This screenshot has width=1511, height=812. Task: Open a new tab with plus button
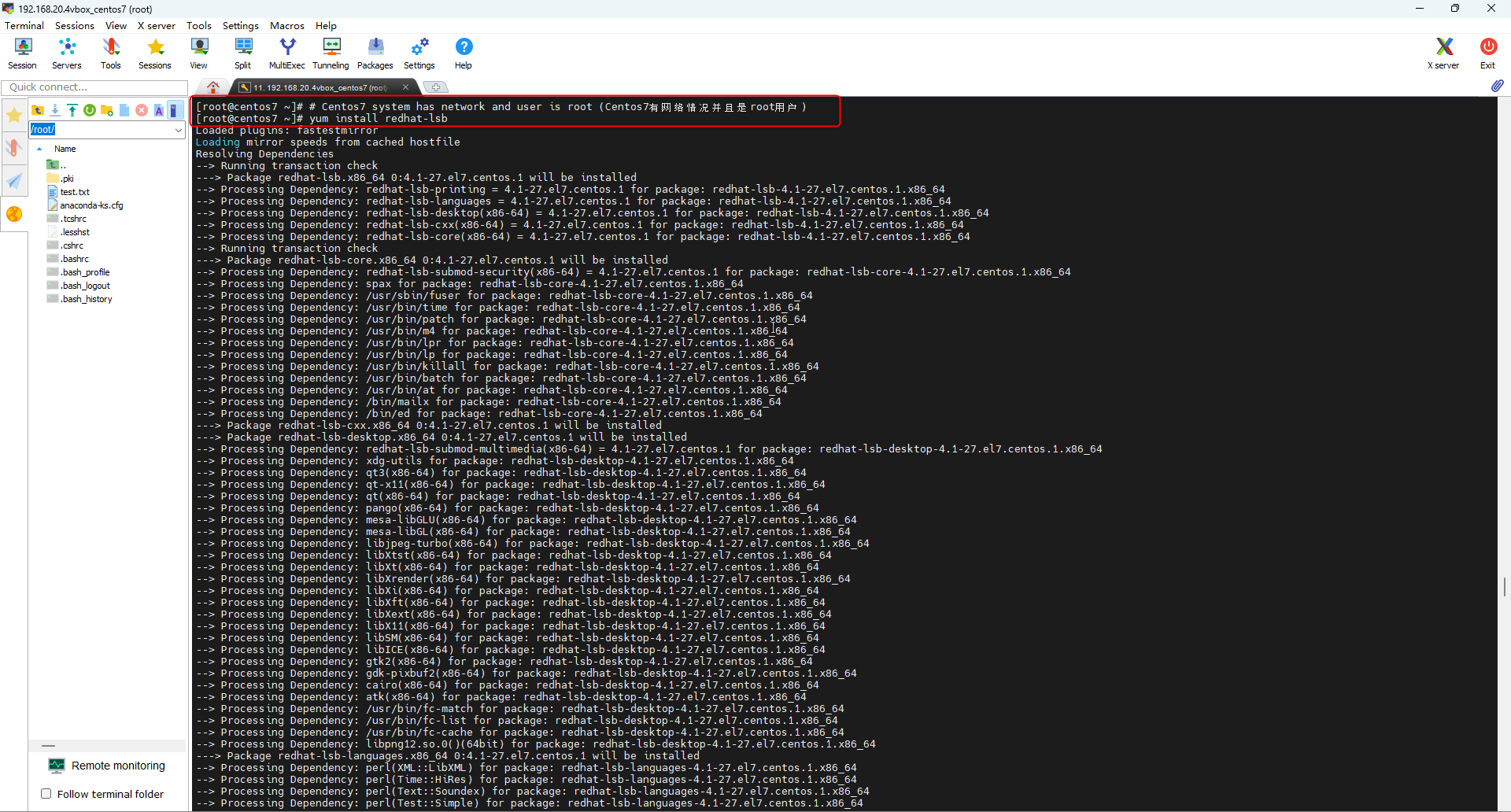(435, 87)
